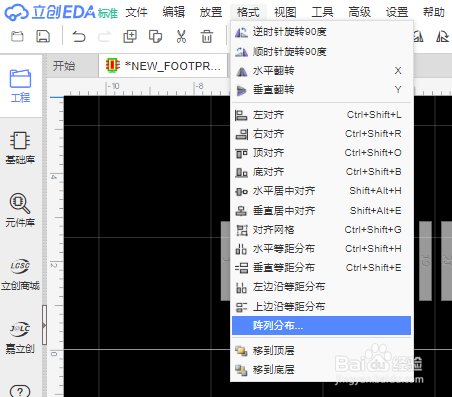Select 垂直翻转 menu entry

pos(321,90)
